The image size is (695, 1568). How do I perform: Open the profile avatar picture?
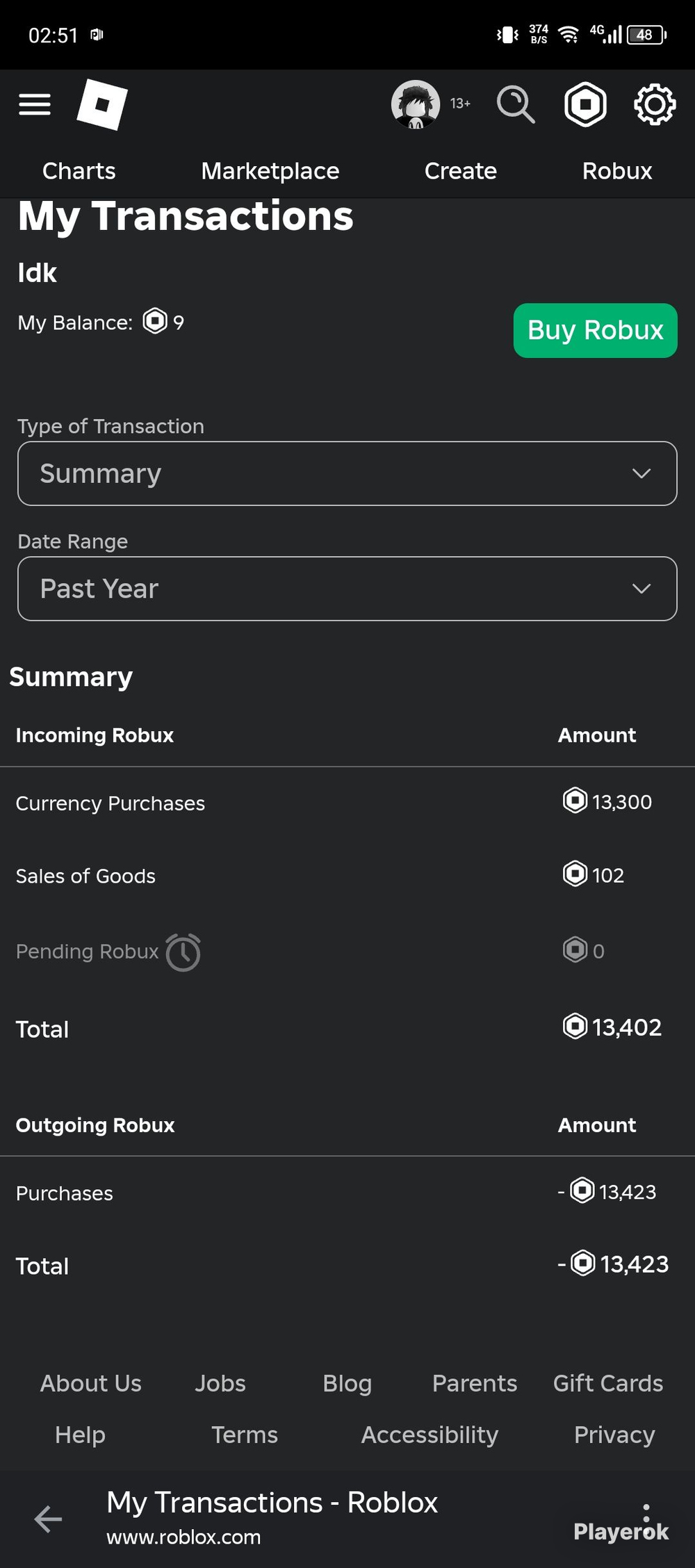tap(416, 104)
